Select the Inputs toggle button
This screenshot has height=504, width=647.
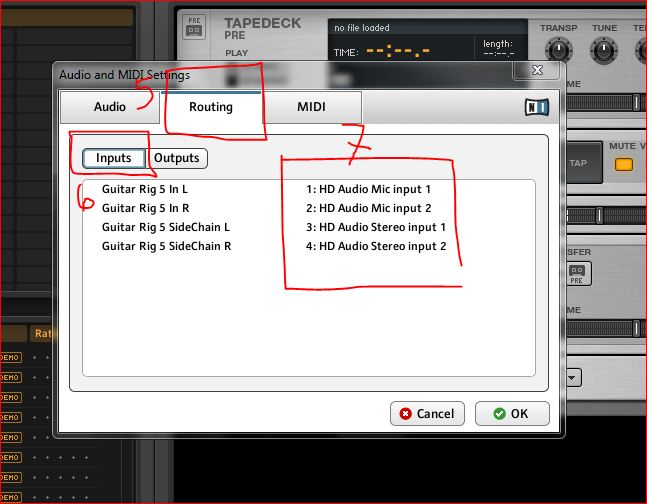coord(113,158)
